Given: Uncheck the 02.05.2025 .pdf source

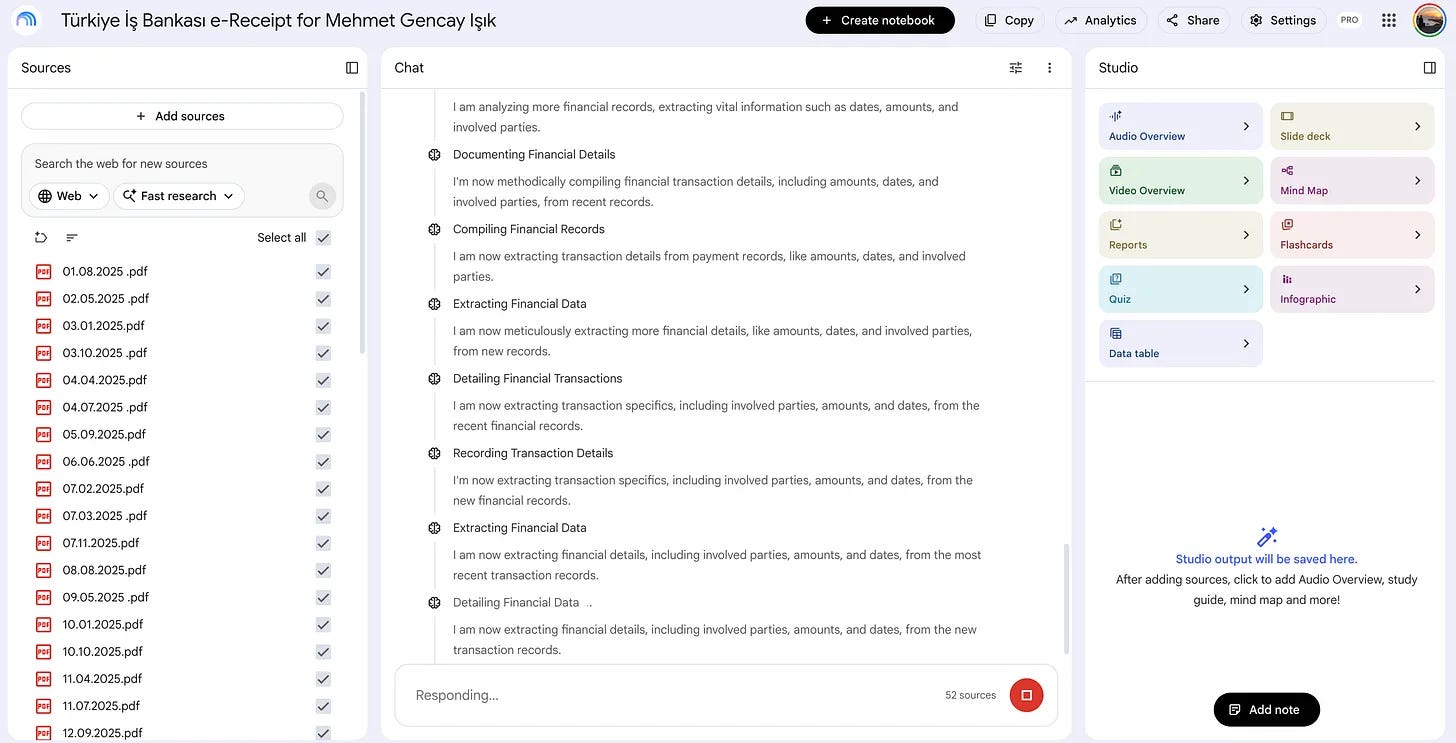Looking at the screenshot, I should click(323, 299).
